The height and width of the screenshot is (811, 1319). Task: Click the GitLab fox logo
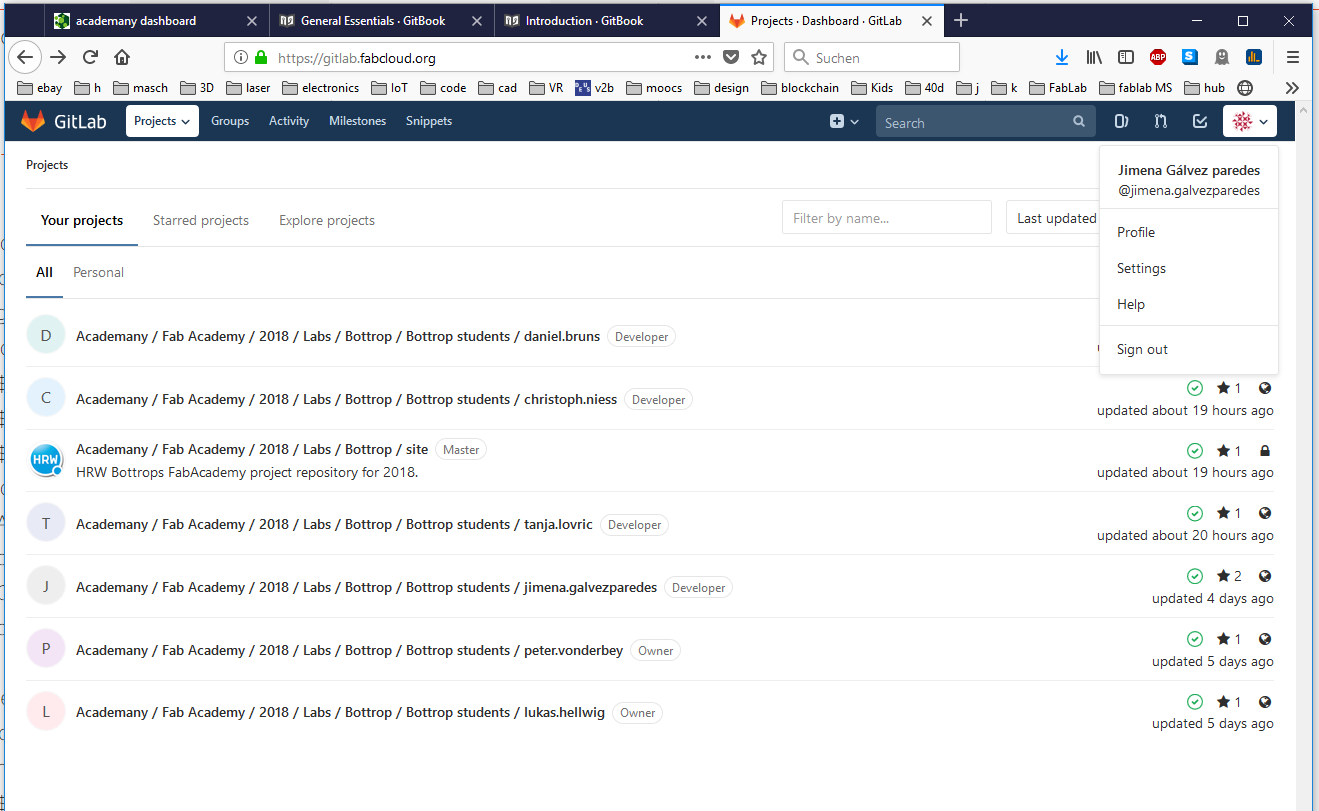coord(33,121)
